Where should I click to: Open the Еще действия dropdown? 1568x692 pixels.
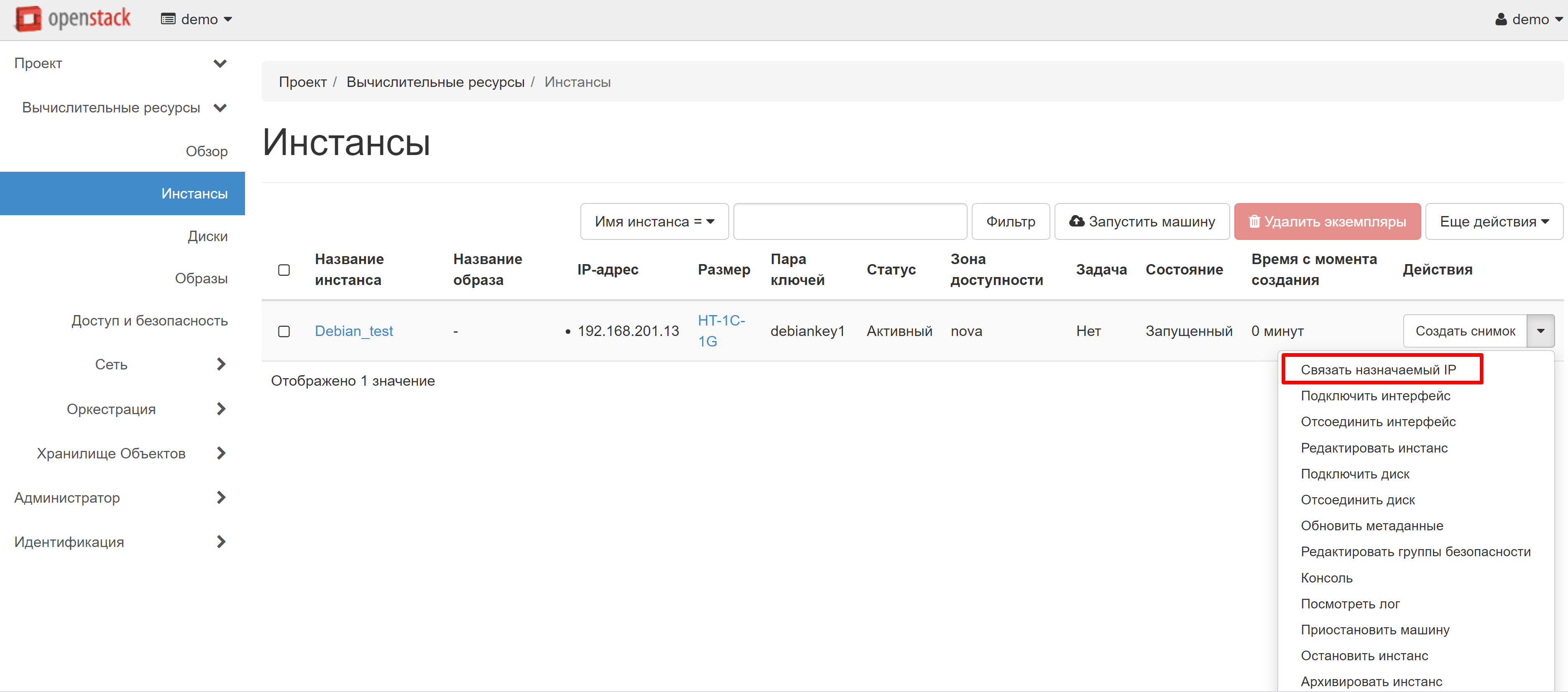[1494, 221]
